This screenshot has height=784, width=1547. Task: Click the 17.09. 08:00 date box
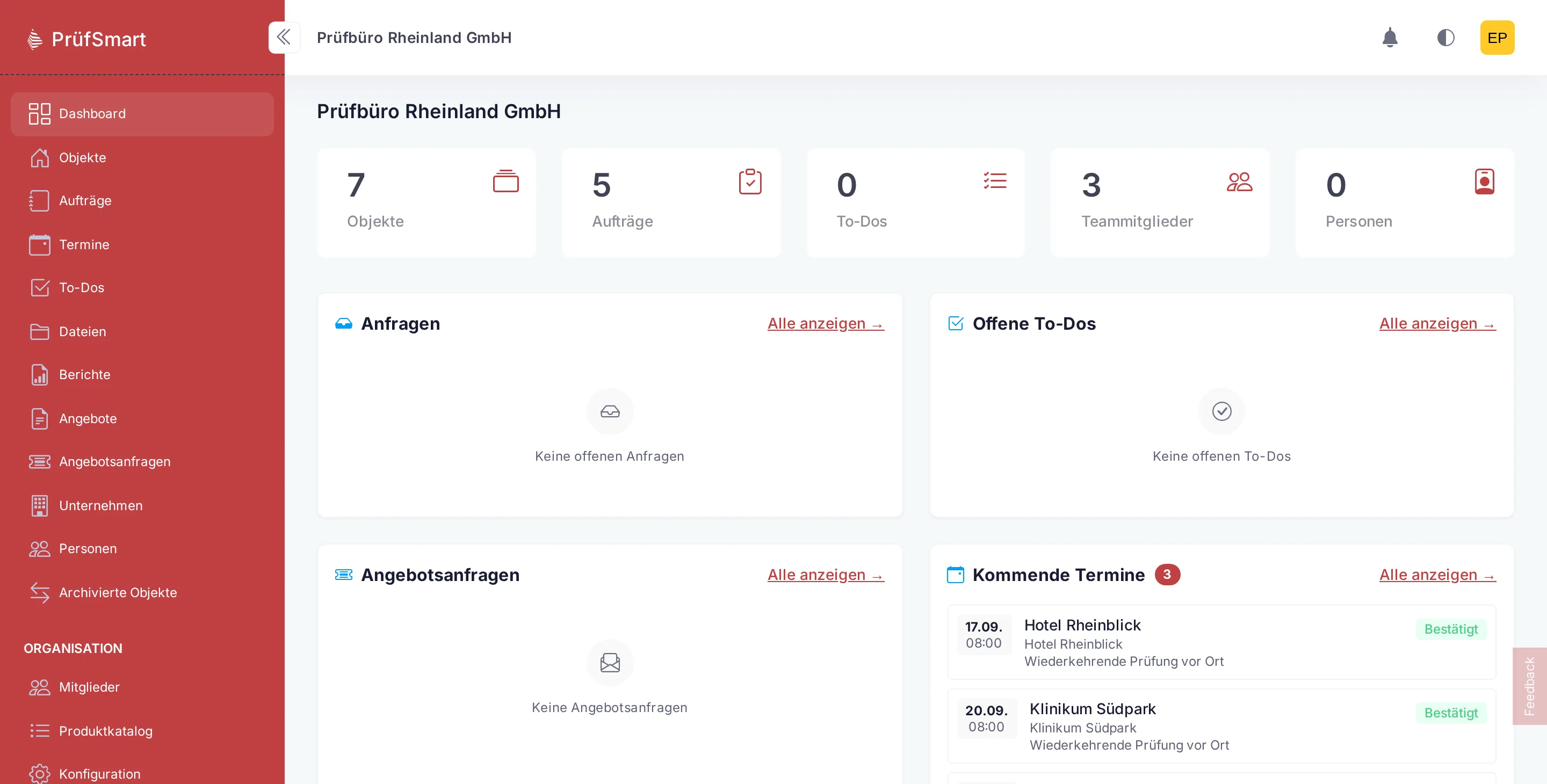tap(984, 635)
